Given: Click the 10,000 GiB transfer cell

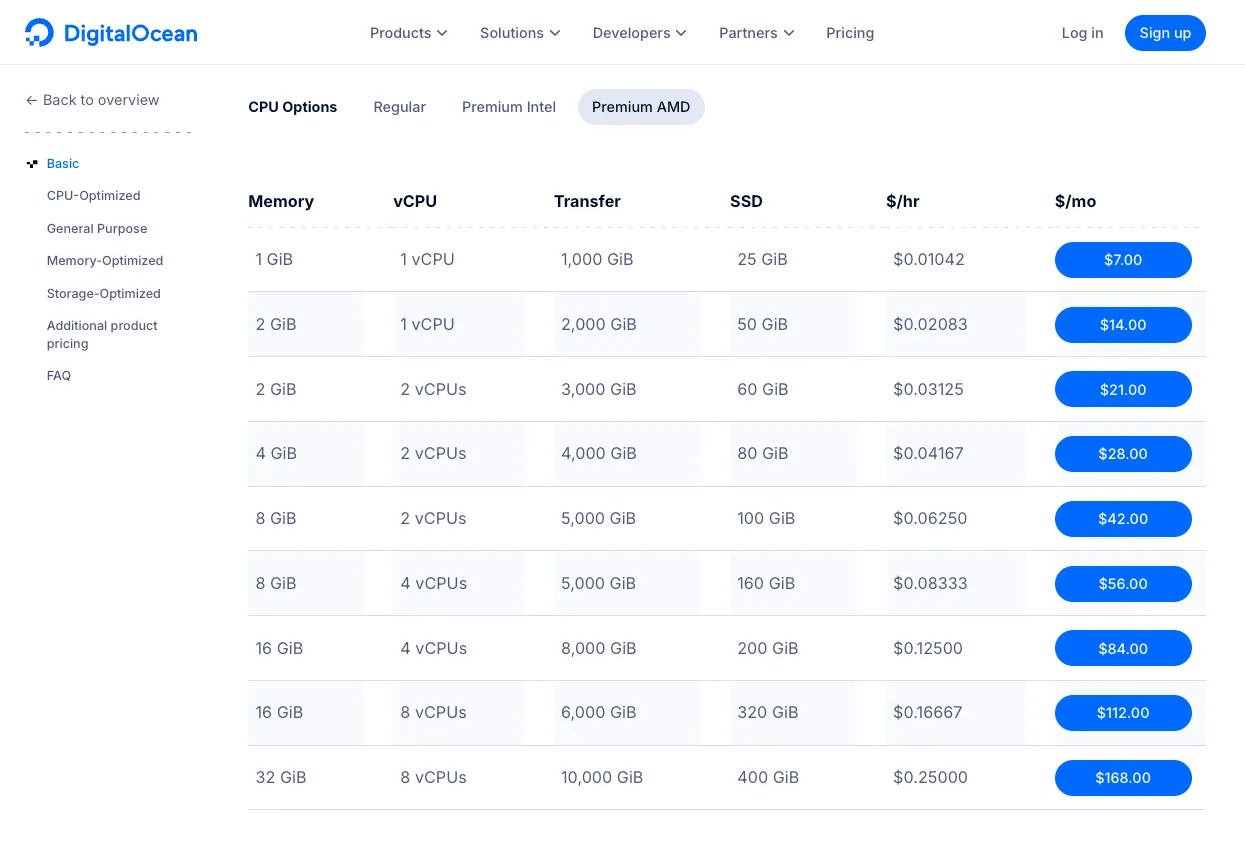Looking at the screenshot, I should tap(602, 777).
